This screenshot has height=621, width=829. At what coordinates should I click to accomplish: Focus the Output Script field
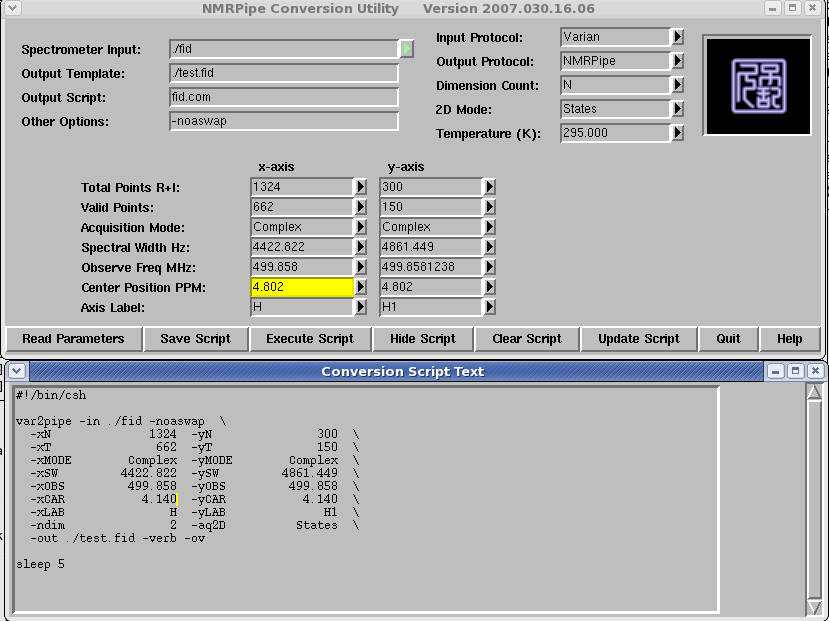pyautogui.click(x=284, y=97)
